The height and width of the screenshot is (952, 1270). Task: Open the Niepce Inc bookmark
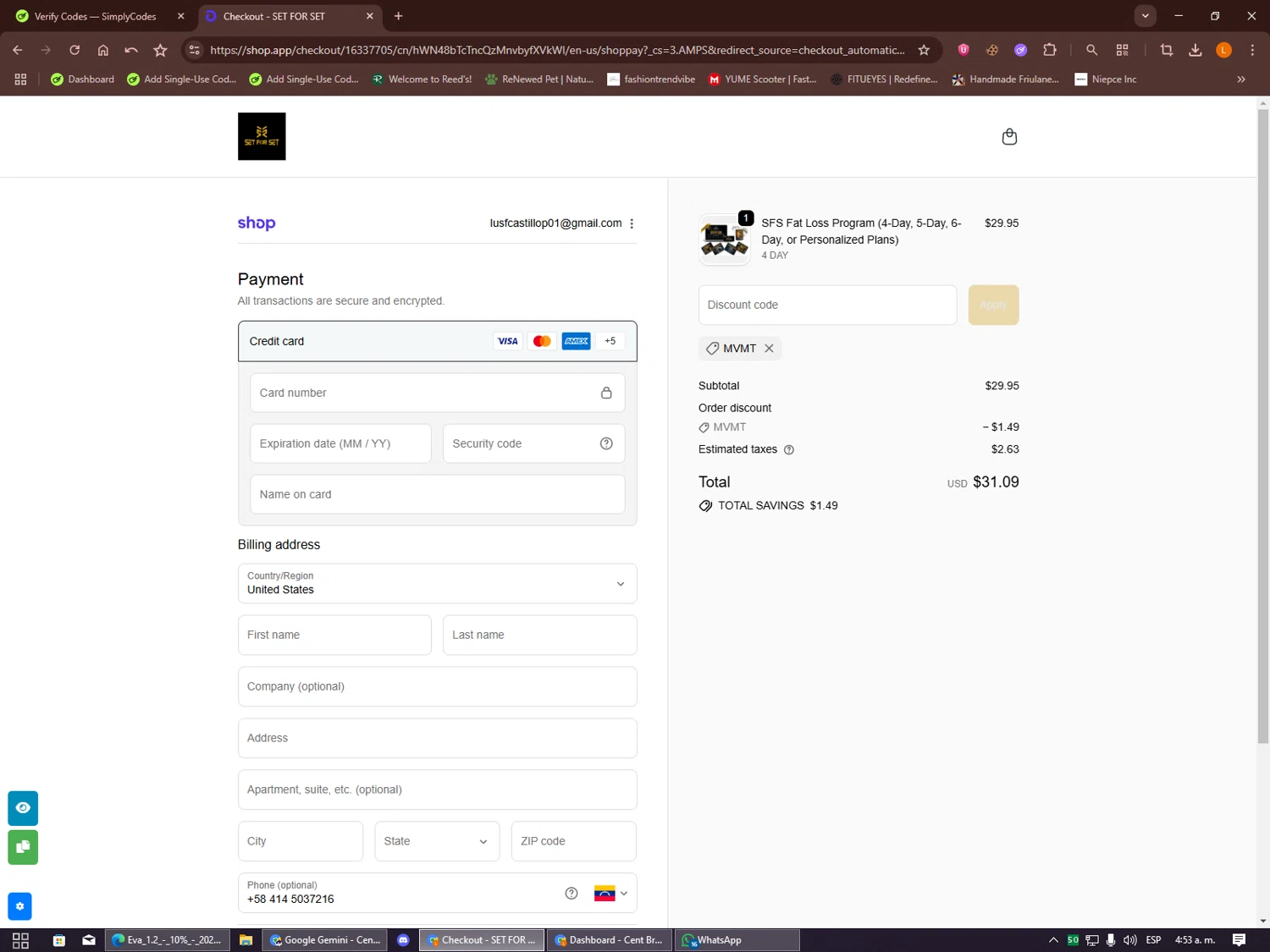tap(1105, 80)
